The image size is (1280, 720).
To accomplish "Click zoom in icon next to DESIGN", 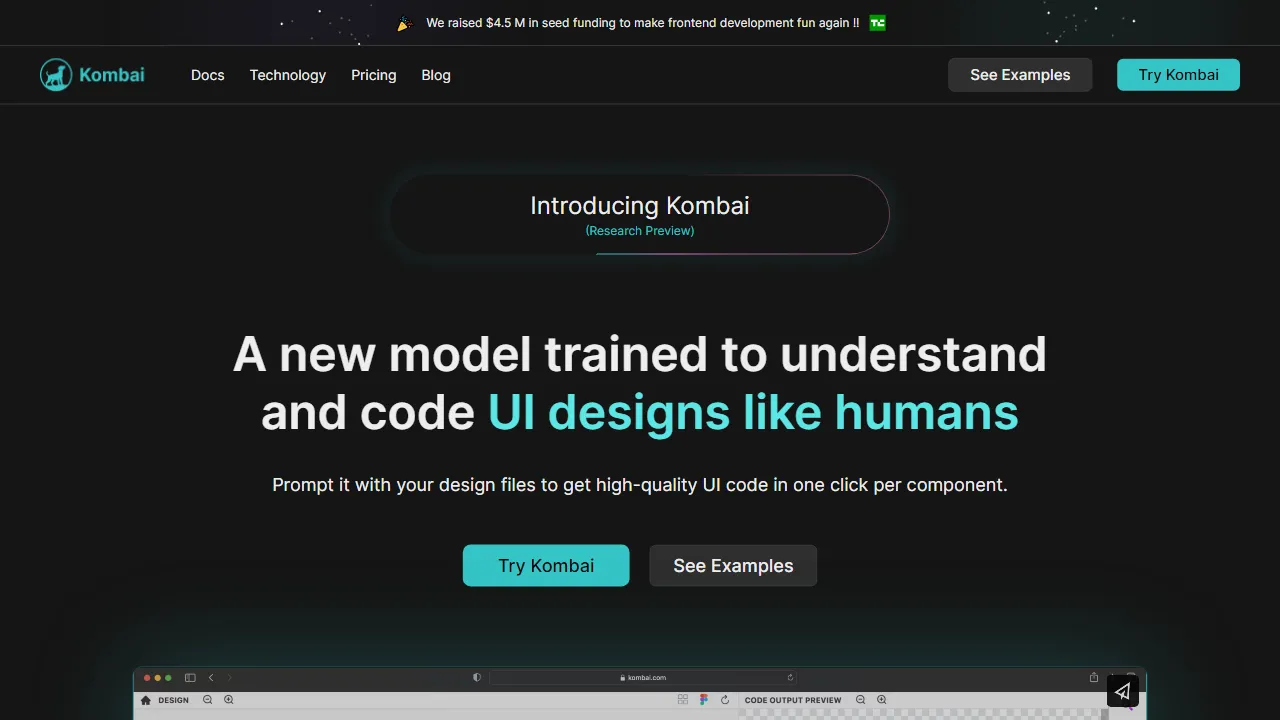I will [229, 700].
